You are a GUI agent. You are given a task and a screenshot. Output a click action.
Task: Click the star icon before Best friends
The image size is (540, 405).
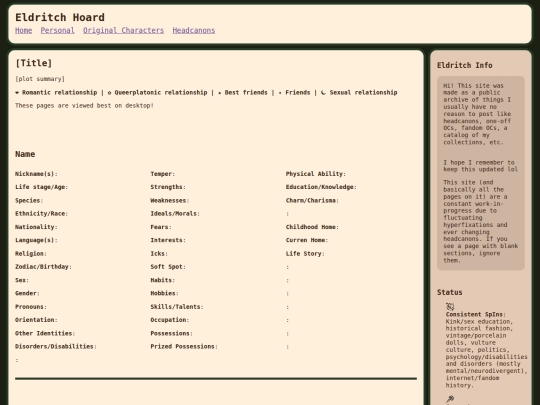tap(220, 93)
